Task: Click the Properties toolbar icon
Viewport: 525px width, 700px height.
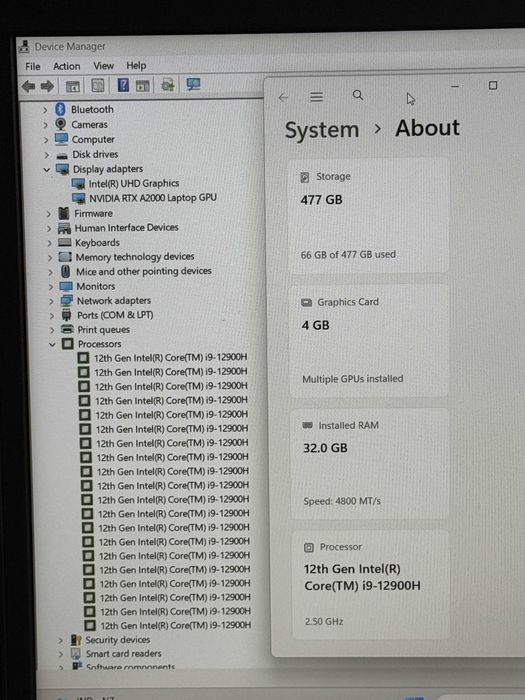Action: [x=98, y=85]
